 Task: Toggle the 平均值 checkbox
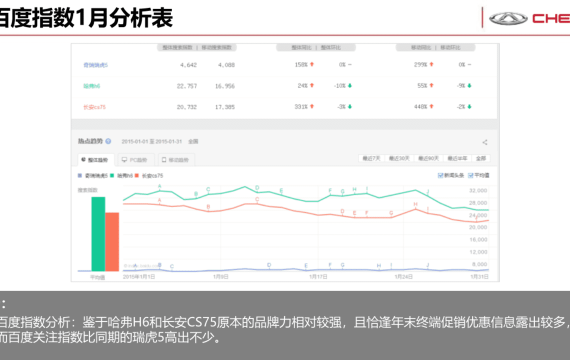coord(470,175)
